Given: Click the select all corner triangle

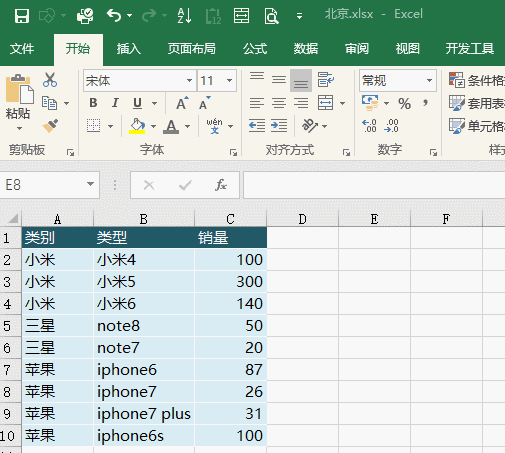Looking at the screenshot, I should (12, 219).
